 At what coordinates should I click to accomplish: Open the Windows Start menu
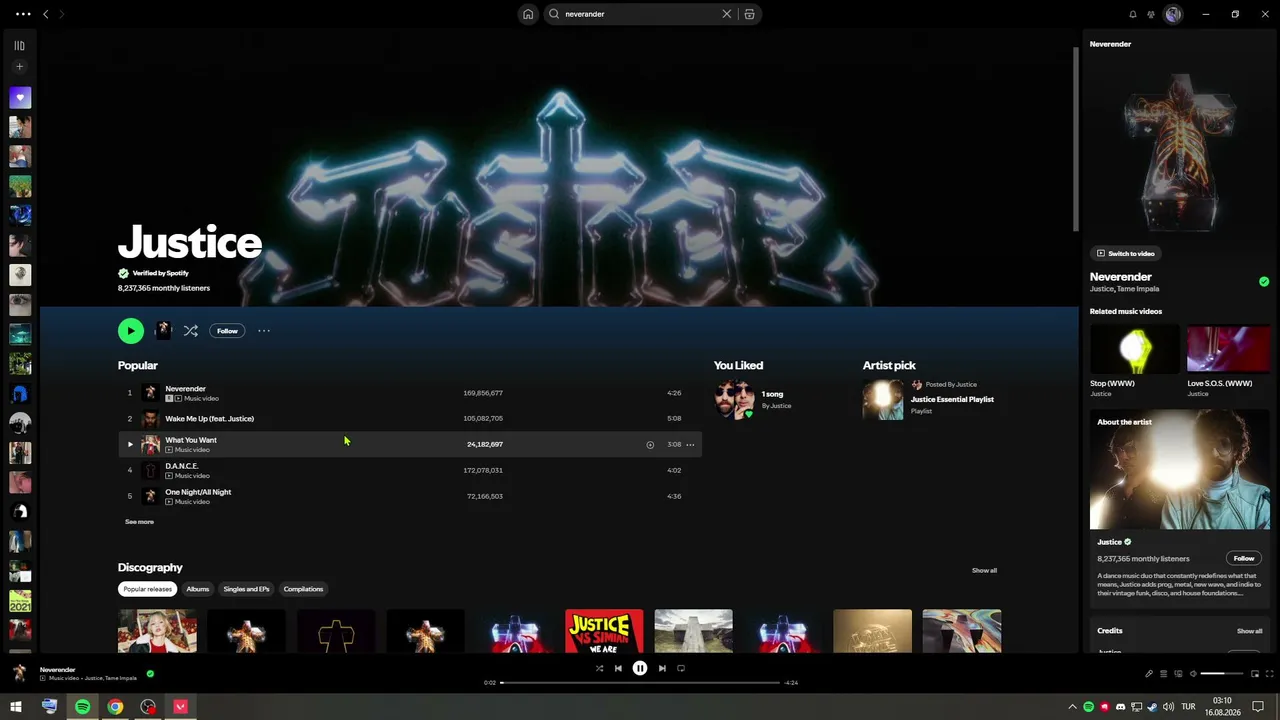[x=15, y=707]
